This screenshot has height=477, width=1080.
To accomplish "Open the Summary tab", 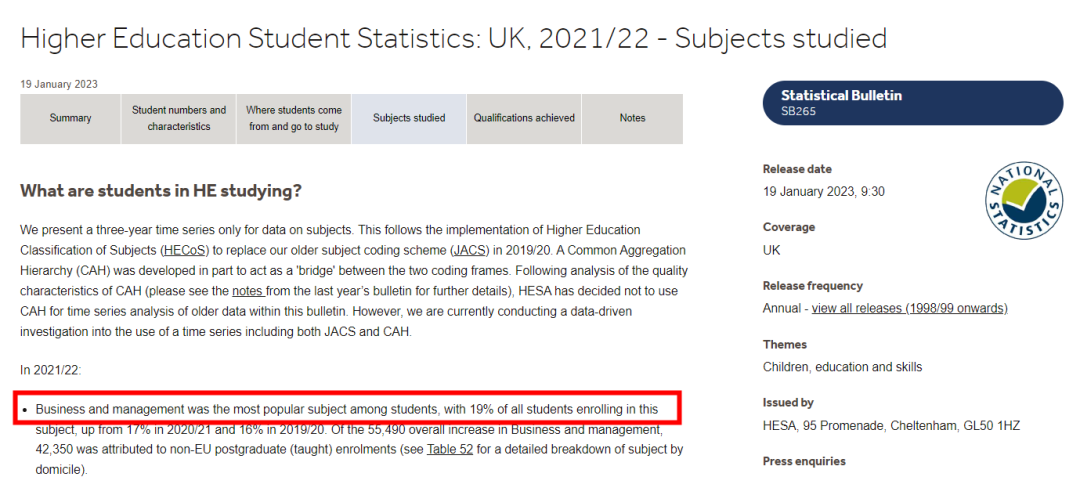I will coord(70,118).
